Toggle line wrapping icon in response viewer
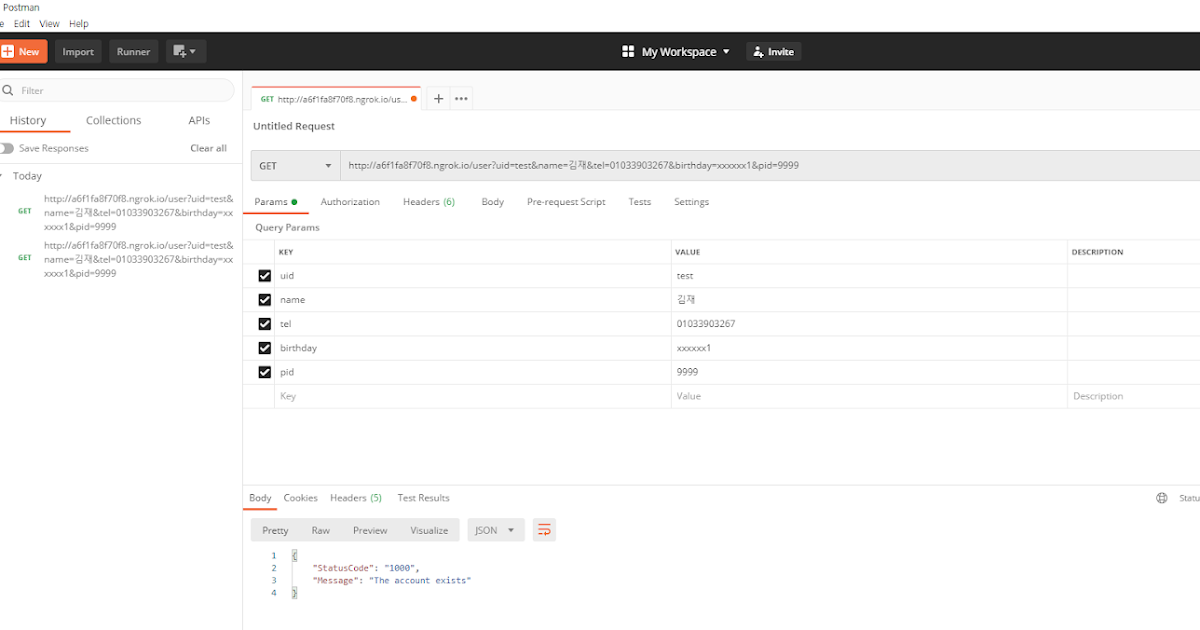Image resolution: width=1200 pixels, height=630 pixels. (x=543, y=530)
